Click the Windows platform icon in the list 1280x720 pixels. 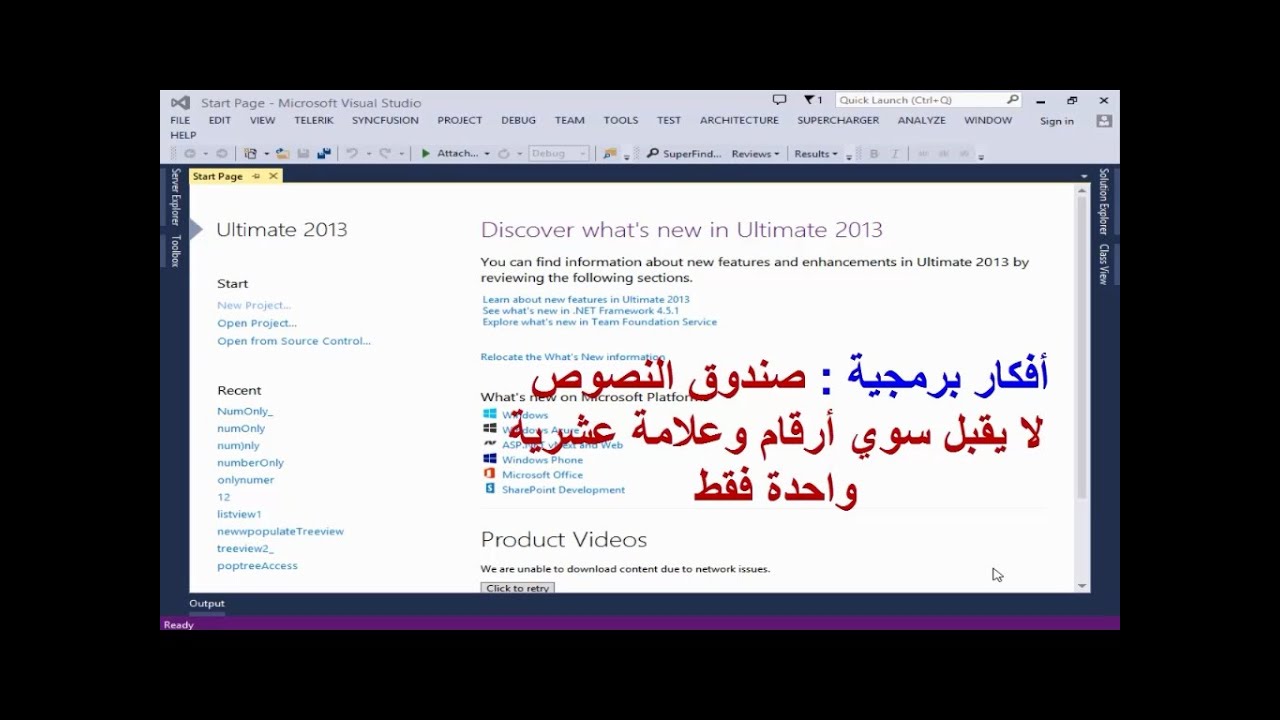[490, 414]
